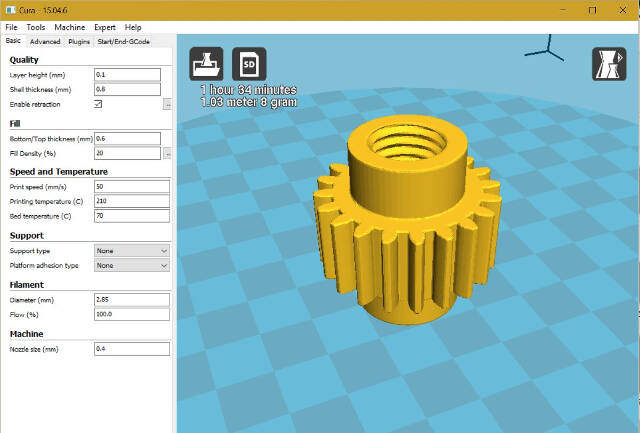Switch to the Advanced tab

(x=45, y=42)
